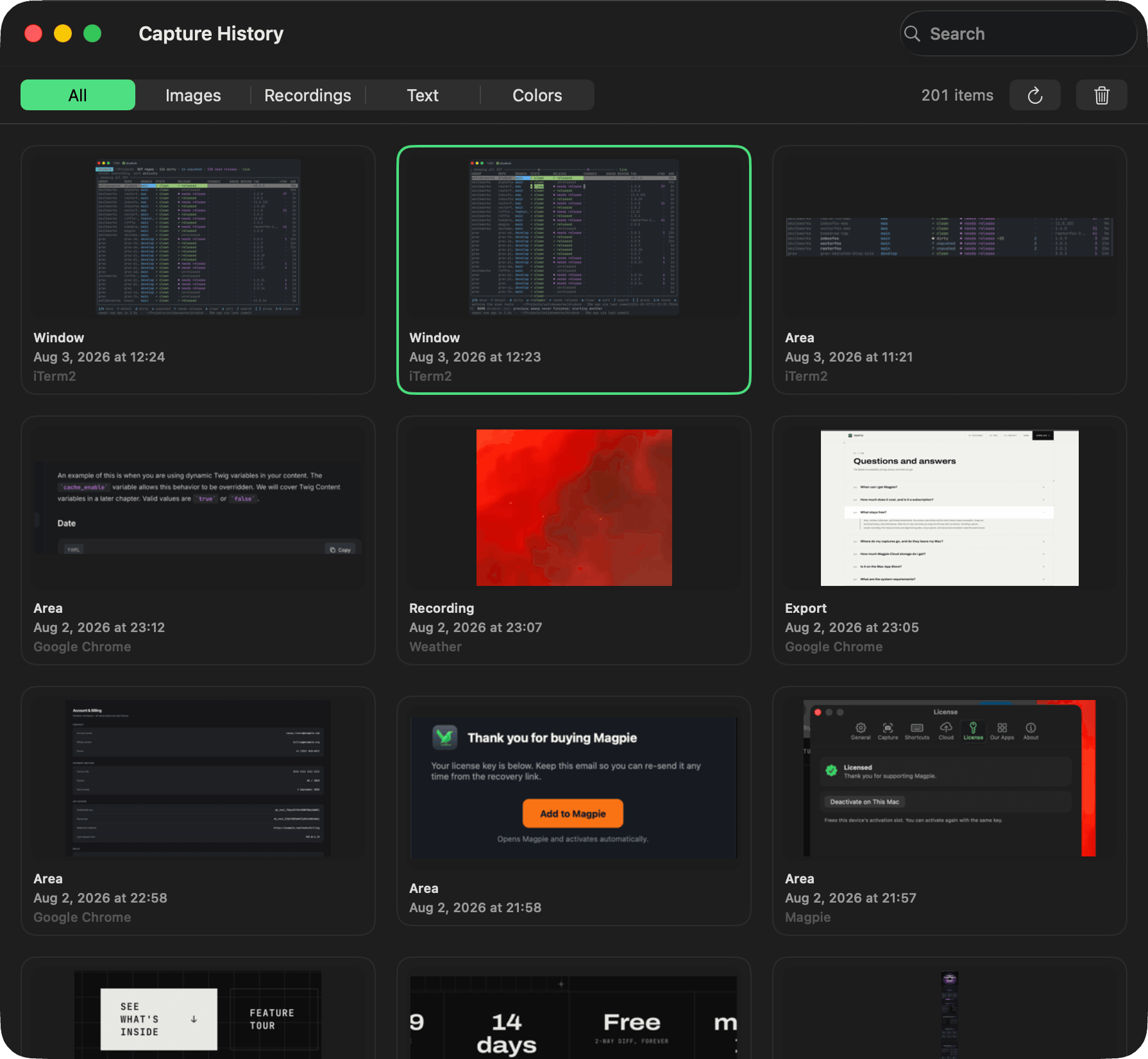Select the All filter tab

point(78,96)
